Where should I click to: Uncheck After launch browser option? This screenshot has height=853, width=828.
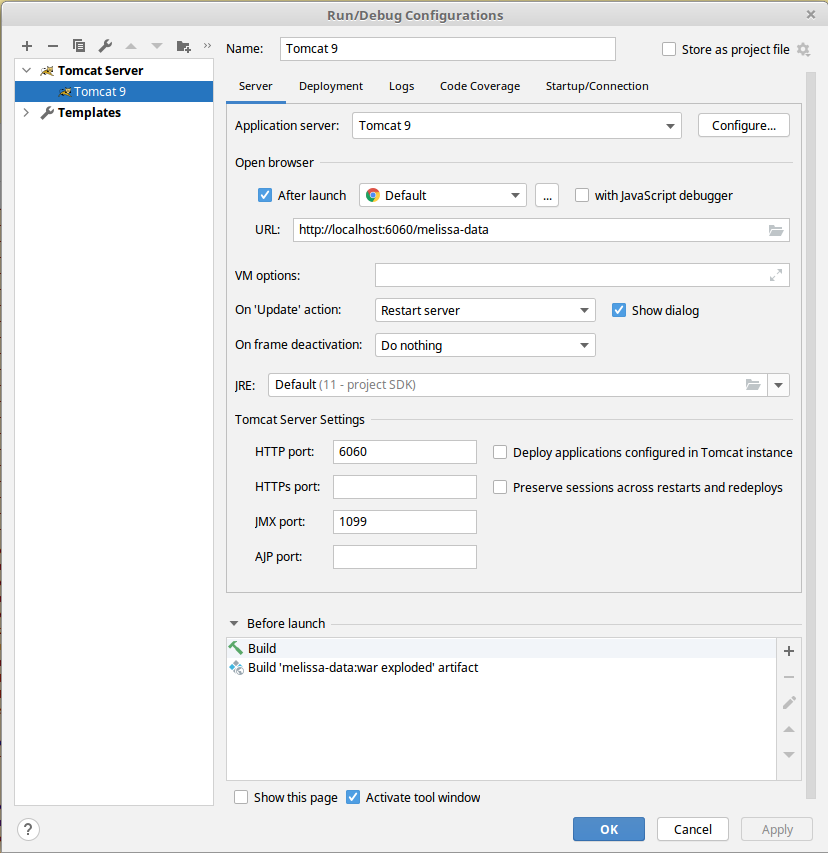[265, 195]
